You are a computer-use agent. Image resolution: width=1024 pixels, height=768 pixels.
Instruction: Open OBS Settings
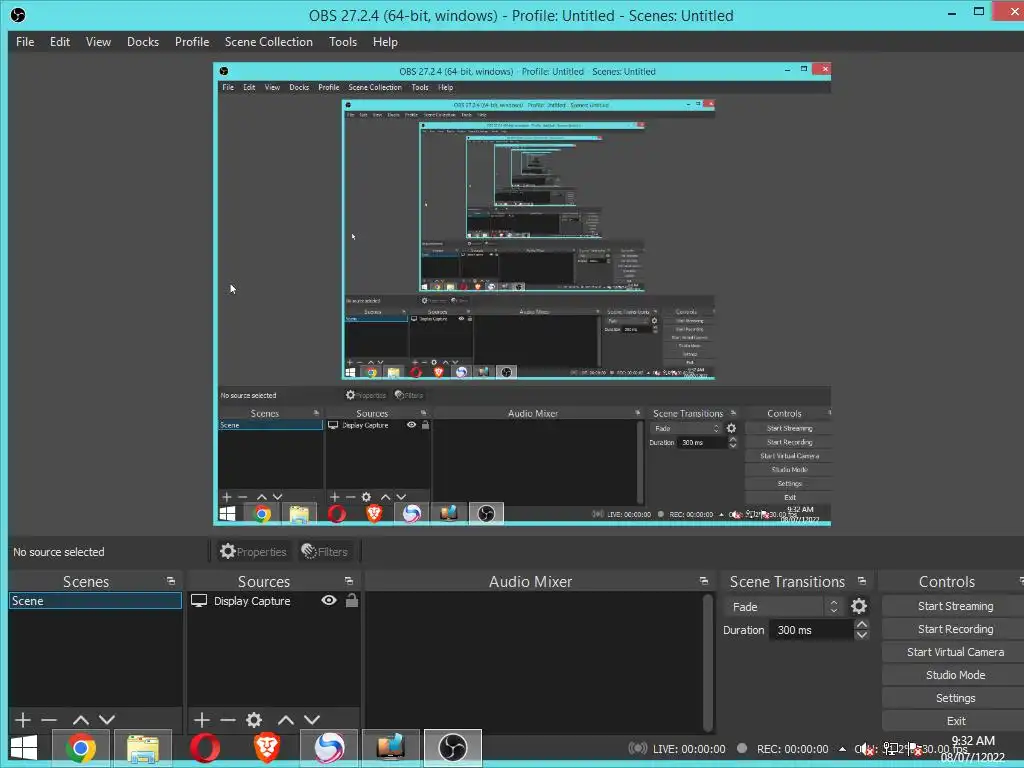[x=955, y=698]
